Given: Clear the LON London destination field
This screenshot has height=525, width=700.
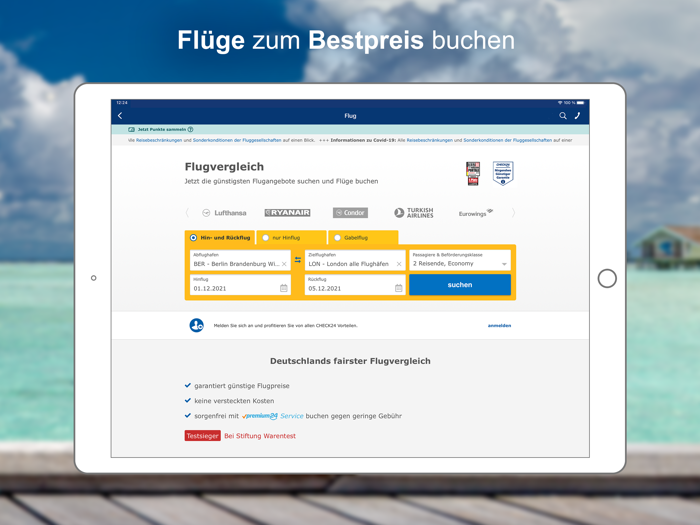Looking at the screenshot, I should (x=399, y=264).
